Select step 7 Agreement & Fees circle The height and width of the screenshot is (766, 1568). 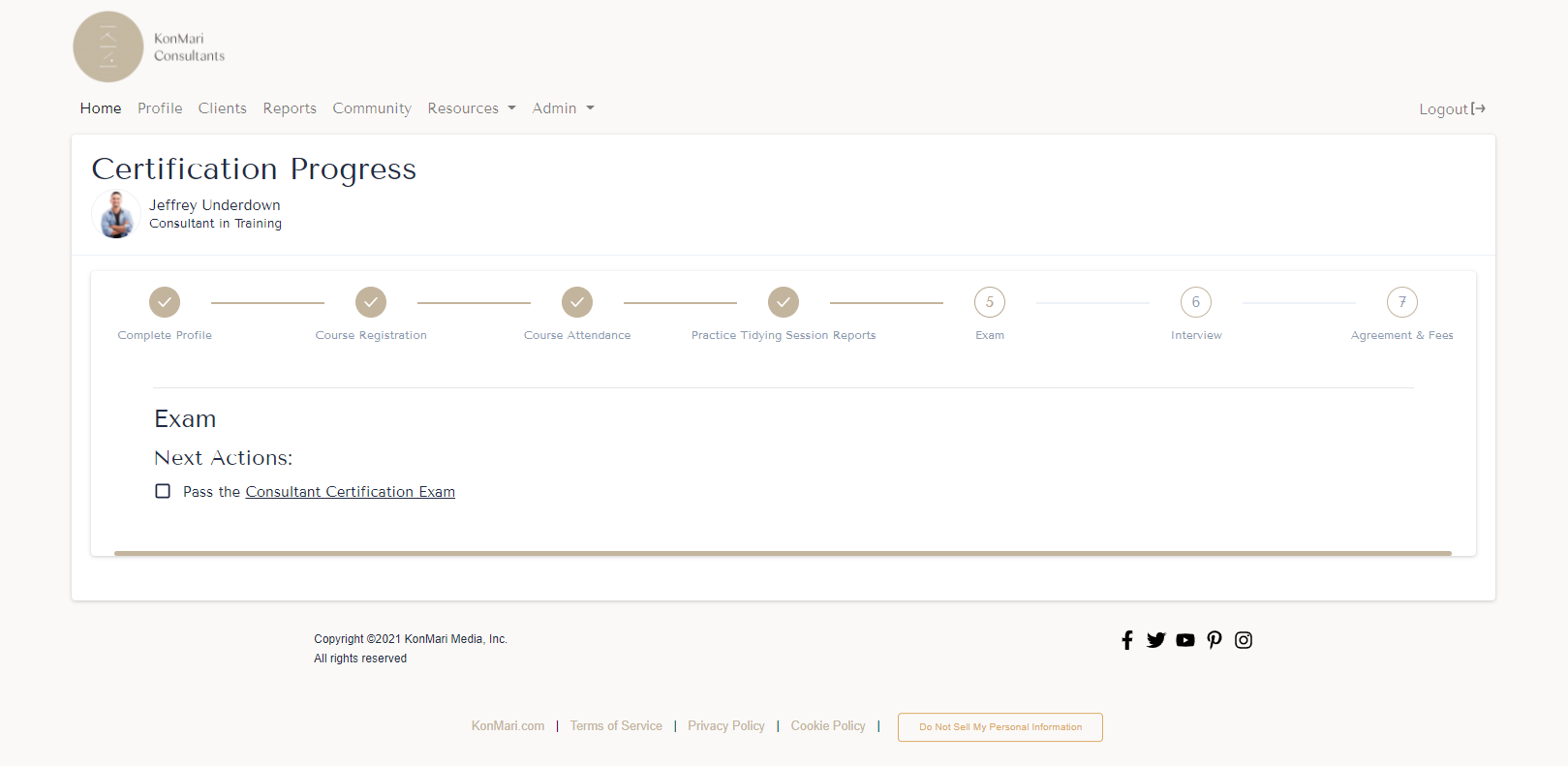point(1402,302)
